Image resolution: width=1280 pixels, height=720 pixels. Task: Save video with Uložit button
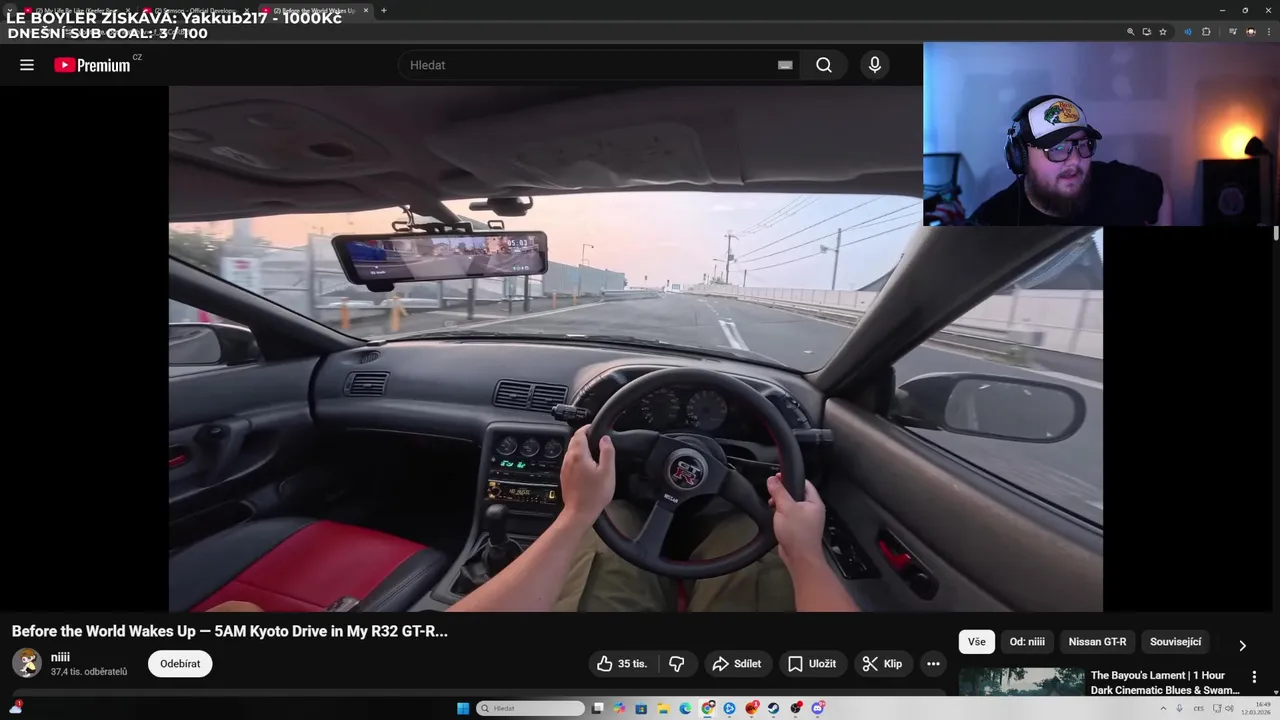(x=812, y=664)
